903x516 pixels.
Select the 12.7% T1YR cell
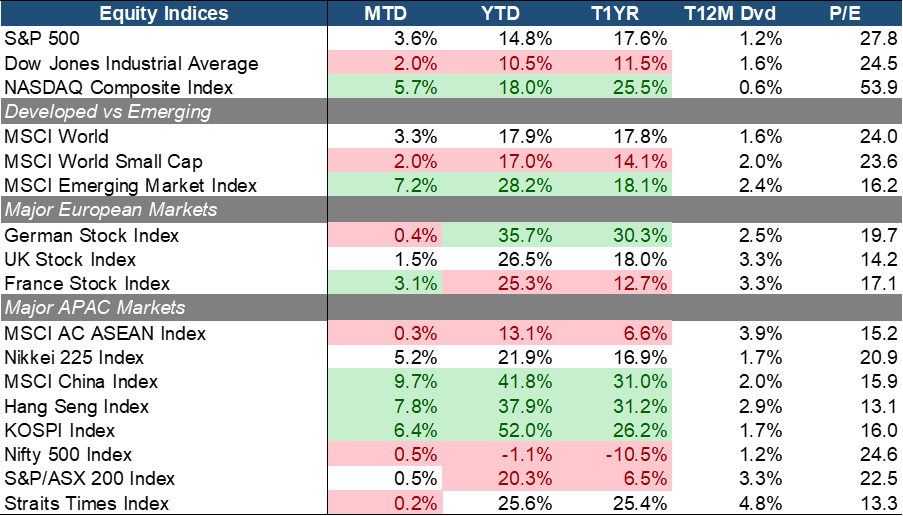(x=614, y=283)
